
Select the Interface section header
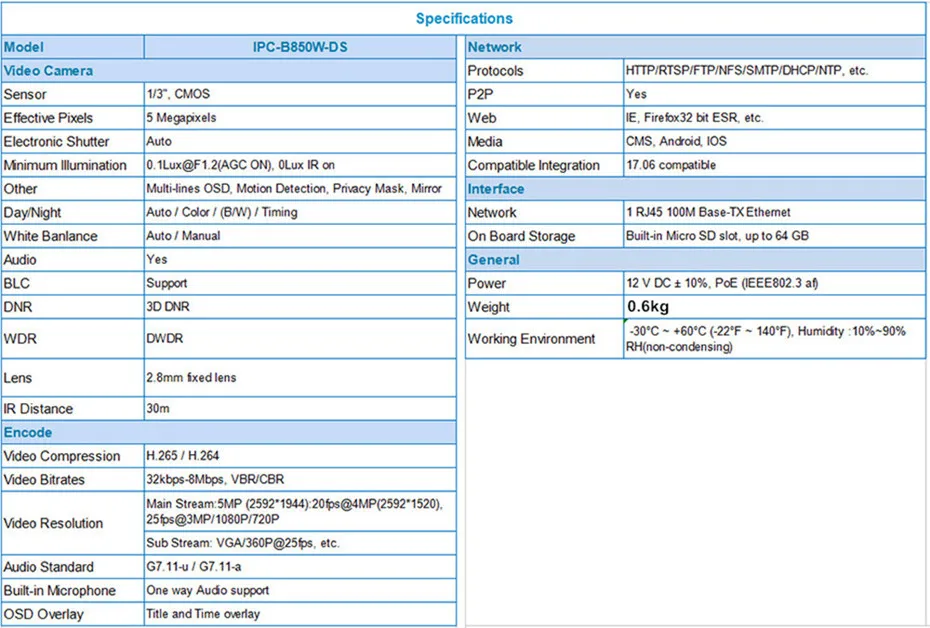(x=695, y=189)
